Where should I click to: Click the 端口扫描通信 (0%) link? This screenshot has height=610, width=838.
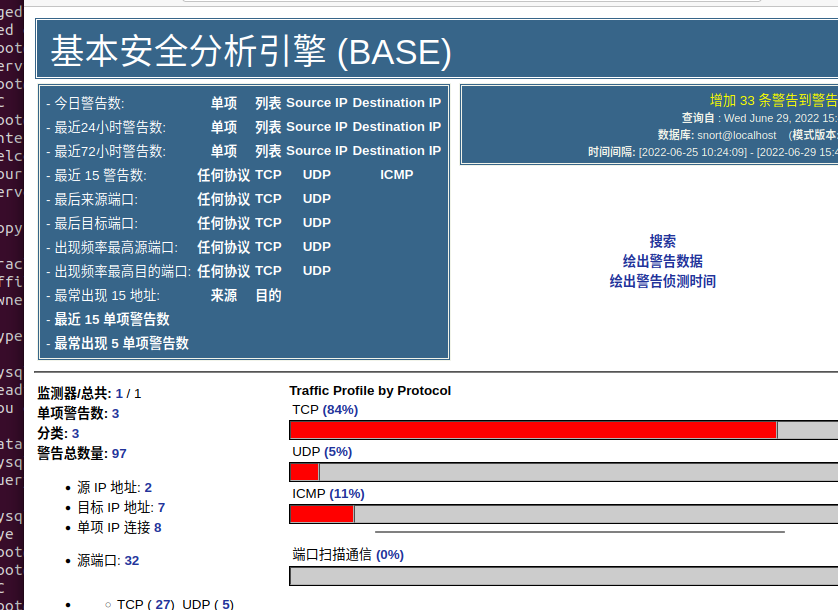pos(390,555)
